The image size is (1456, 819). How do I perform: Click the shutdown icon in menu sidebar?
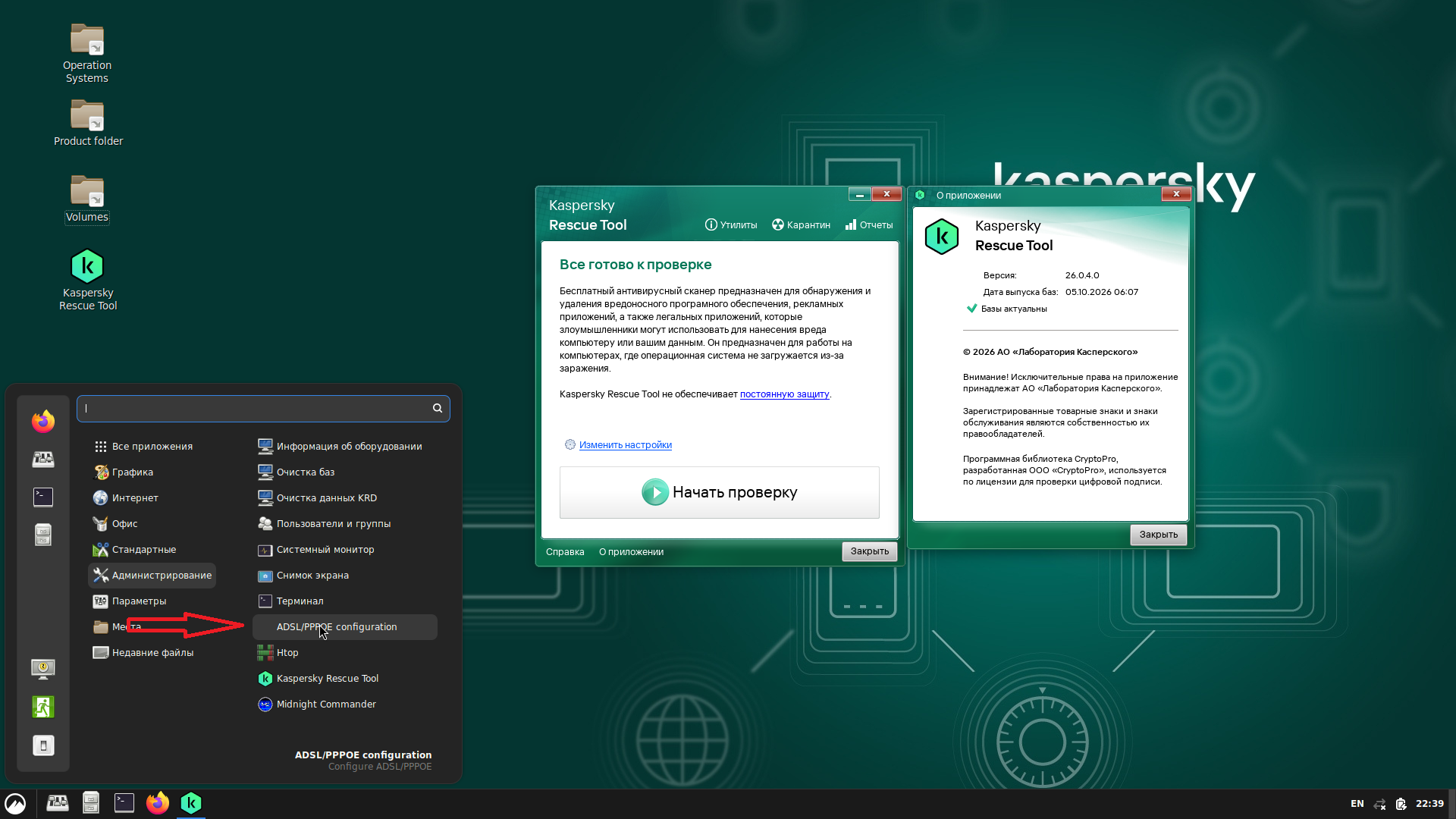(43, 745)
